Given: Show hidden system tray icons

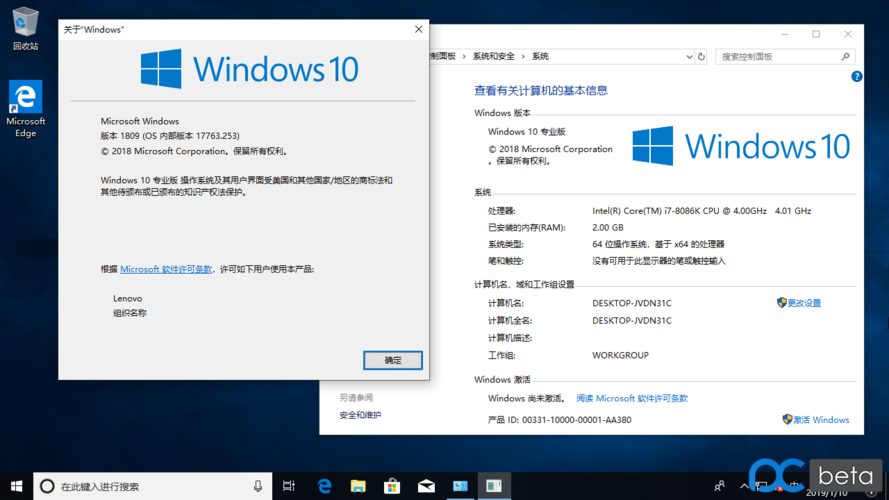Looking at the screenshot, I should [x=743, y=486].
